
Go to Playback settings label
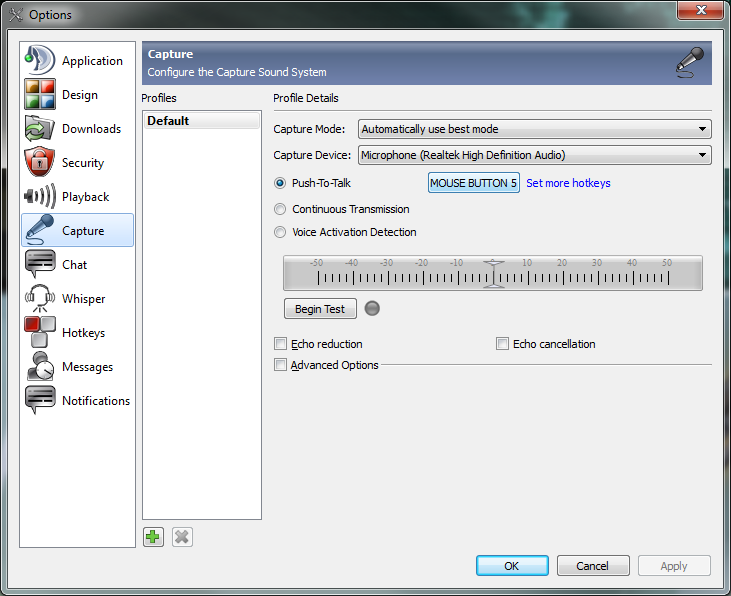click(85, 197)
